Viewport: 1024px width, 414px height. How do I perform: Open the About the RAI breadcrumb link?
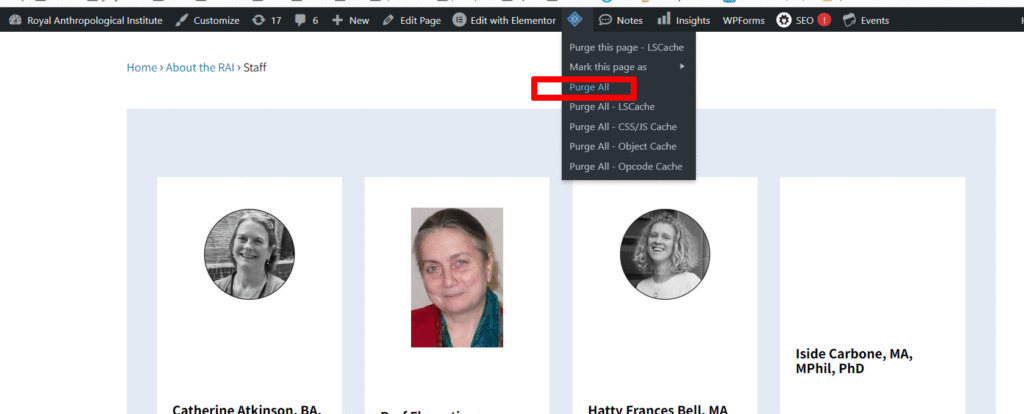200,68
